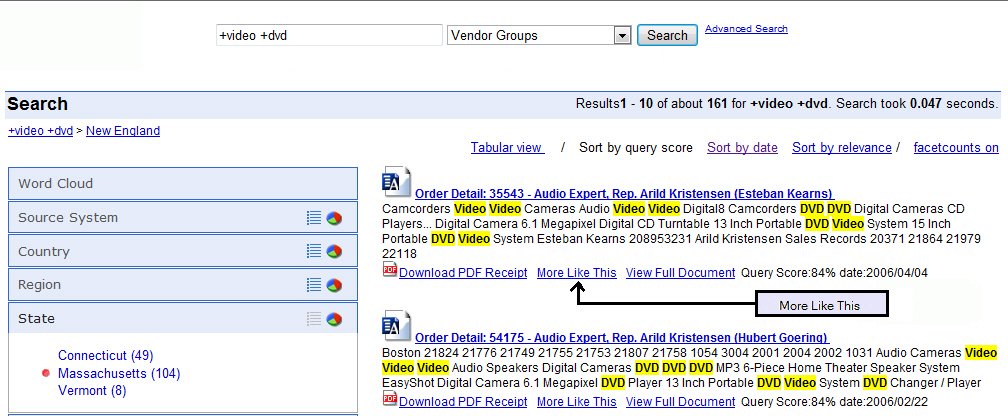Open pie chart for Source System facet
The width and height of the screenshot is (1008, 416).
click(x=334, y=218)
